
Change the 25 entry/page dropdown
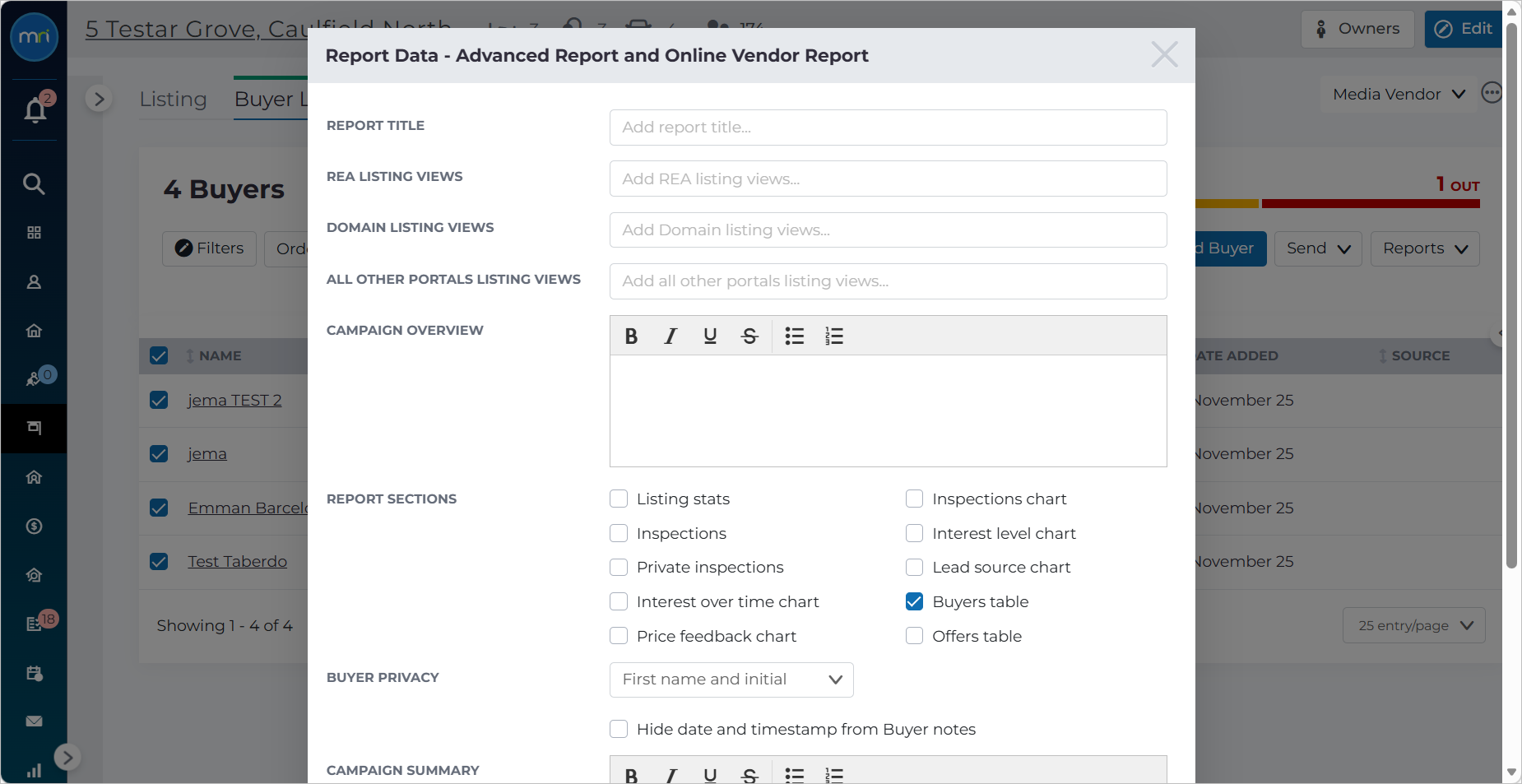(x=1414, y=625)
